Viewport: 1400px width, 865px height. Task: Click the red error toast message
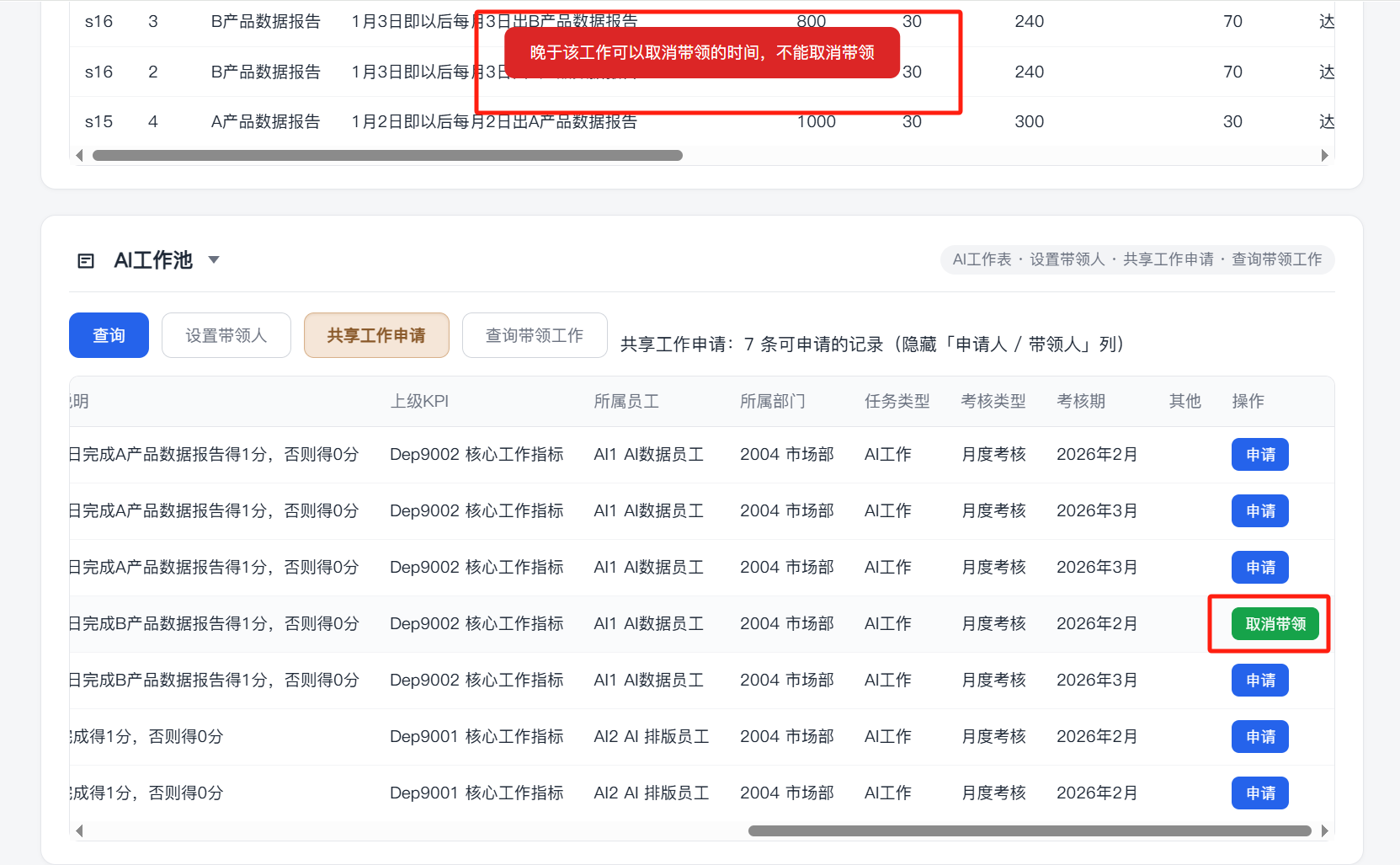(x=702, y=53)
